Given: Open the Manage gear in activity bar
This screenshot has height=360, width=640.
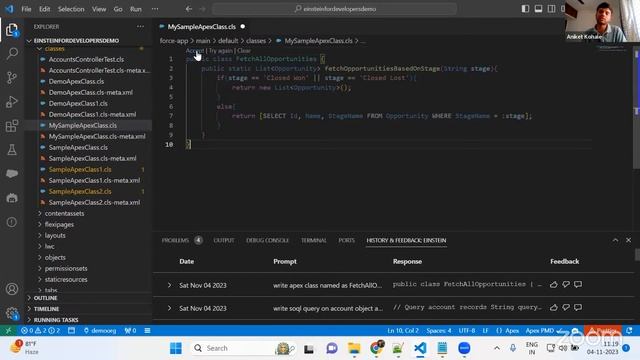Looking at the screenshot, I should pyautogui.click(x=12, y=313).
